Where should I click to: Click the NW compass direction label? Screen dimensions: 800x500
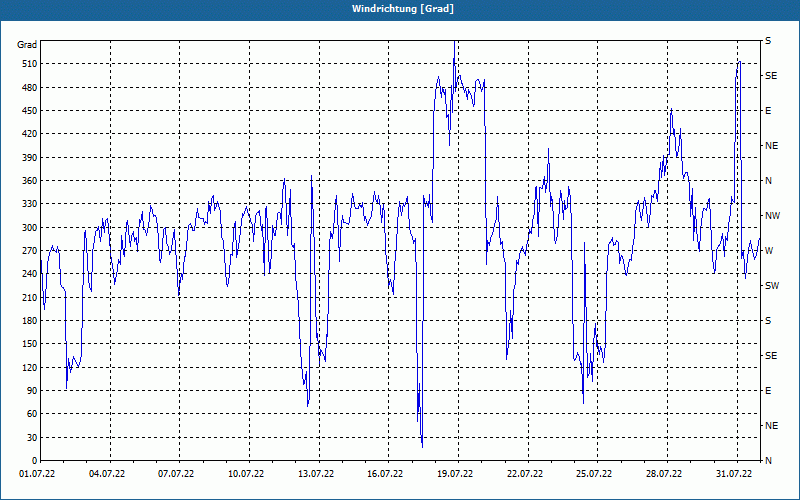pos(772,216)
